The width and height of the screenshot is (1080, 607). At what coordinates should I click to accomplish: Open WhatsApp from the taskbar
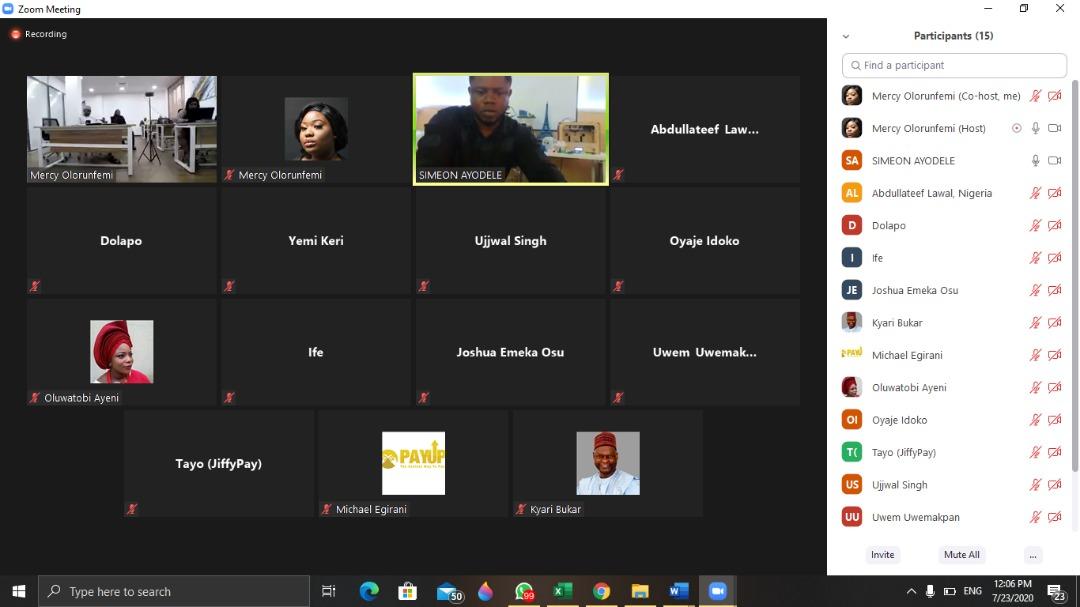[524, 592]
